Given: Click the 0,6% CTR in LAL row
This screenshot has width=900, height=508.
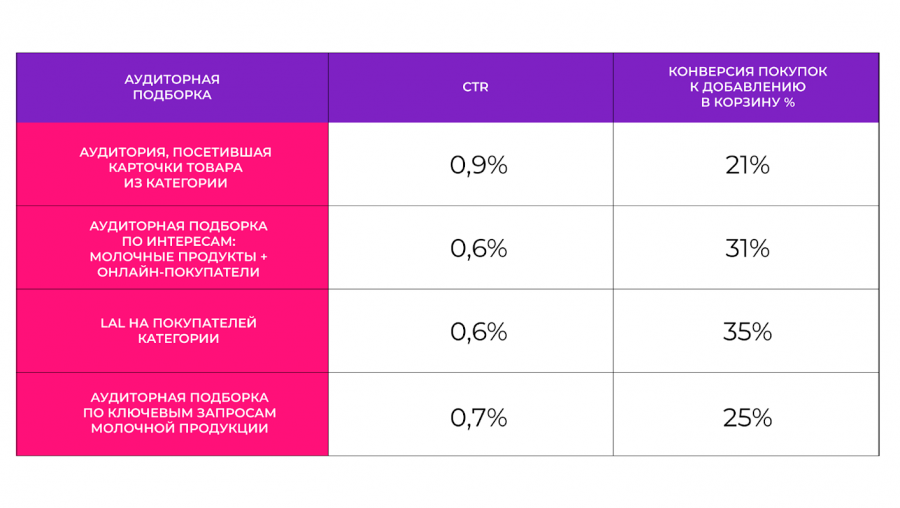Looking at the screenshot, I should click(x=478, y=332).
